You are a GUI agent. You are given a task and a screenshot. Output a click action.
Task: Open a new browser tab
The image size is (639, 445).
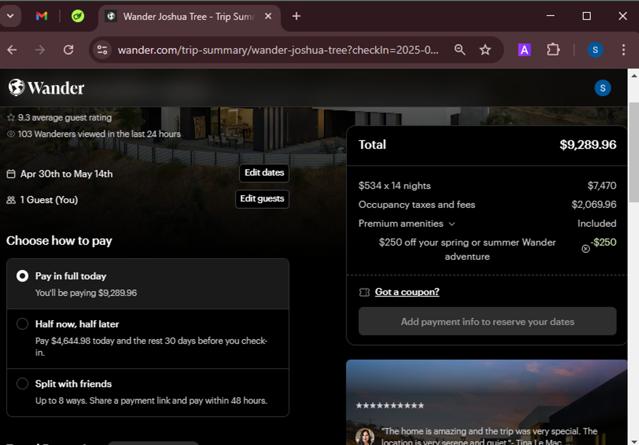296,16
